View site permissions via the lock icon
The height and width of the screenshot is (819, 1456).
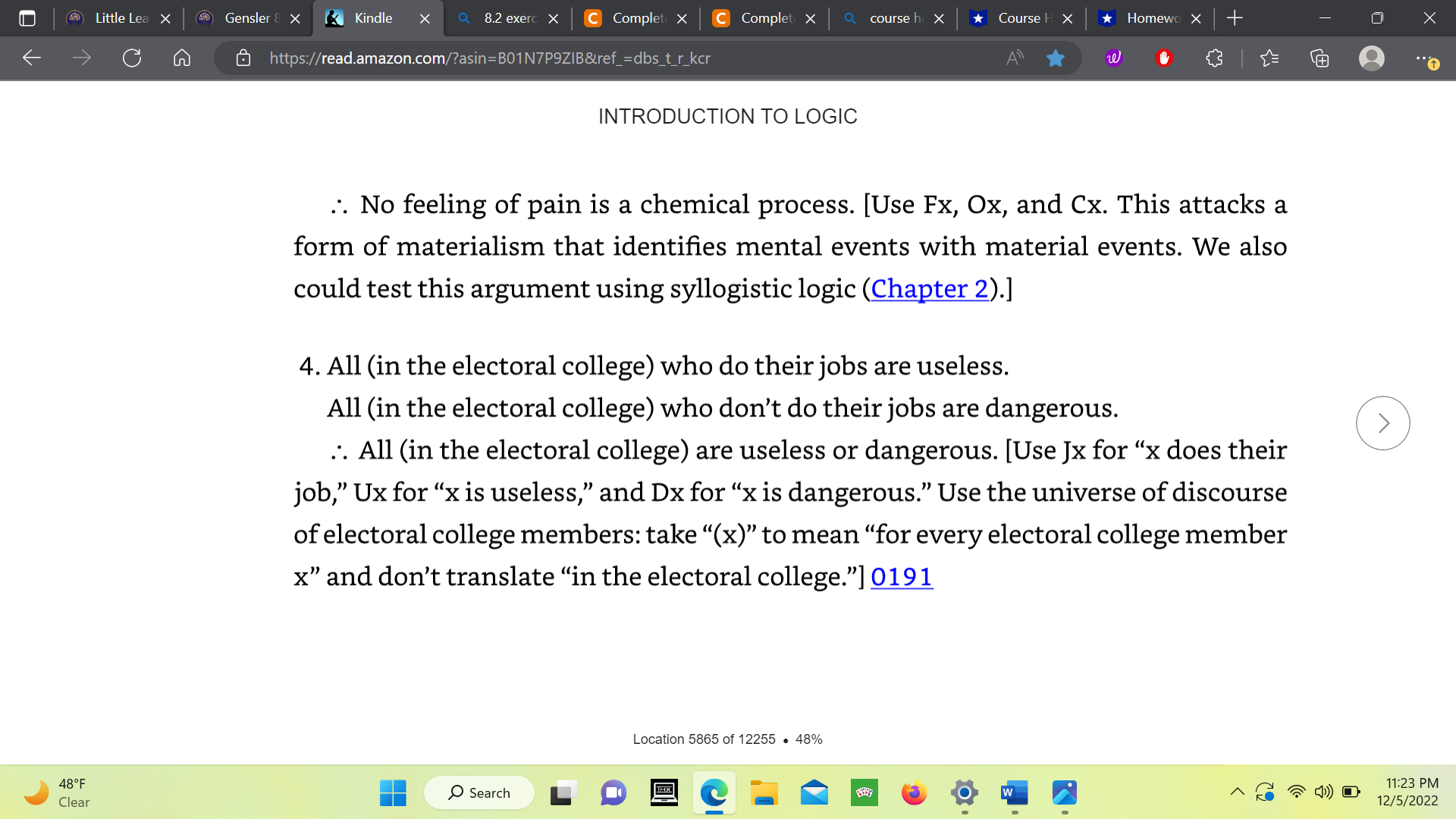tap(243, 58)
